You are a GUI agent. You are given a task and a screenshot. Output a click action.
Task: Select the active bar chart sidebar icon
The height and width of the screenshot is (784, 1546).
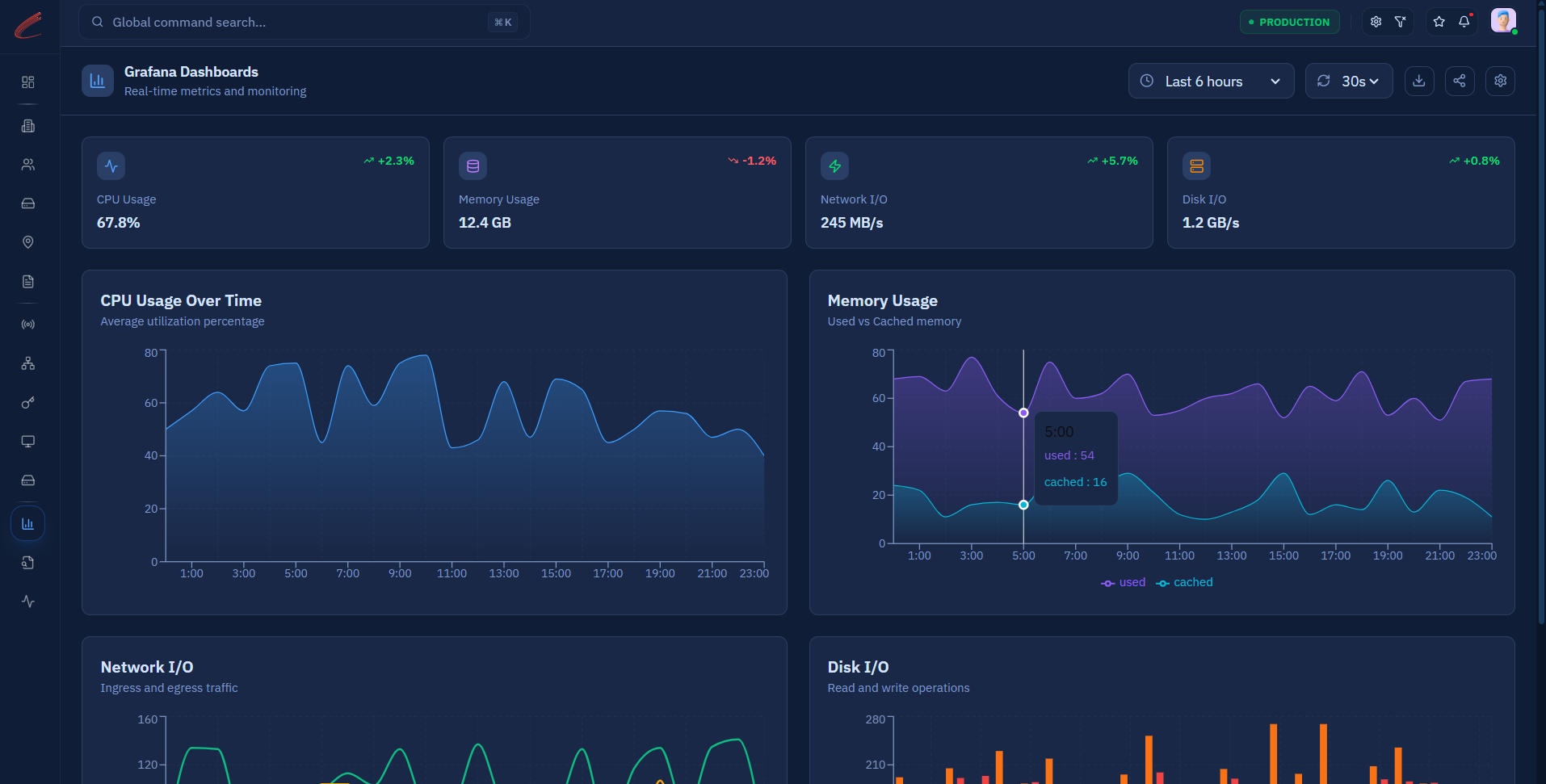click(28, 524)
